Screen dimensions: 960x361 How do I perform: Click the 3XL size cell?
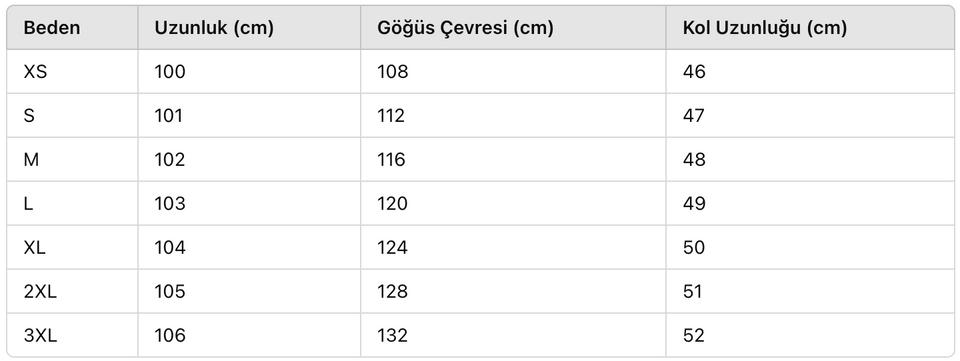click(40, 336)
